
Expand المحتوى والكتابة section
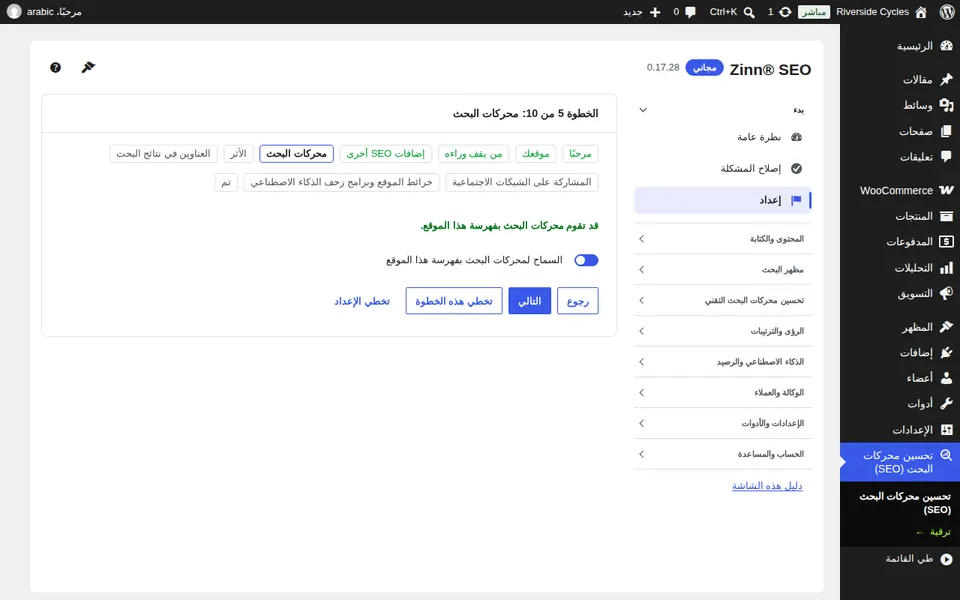pos(723,239)
